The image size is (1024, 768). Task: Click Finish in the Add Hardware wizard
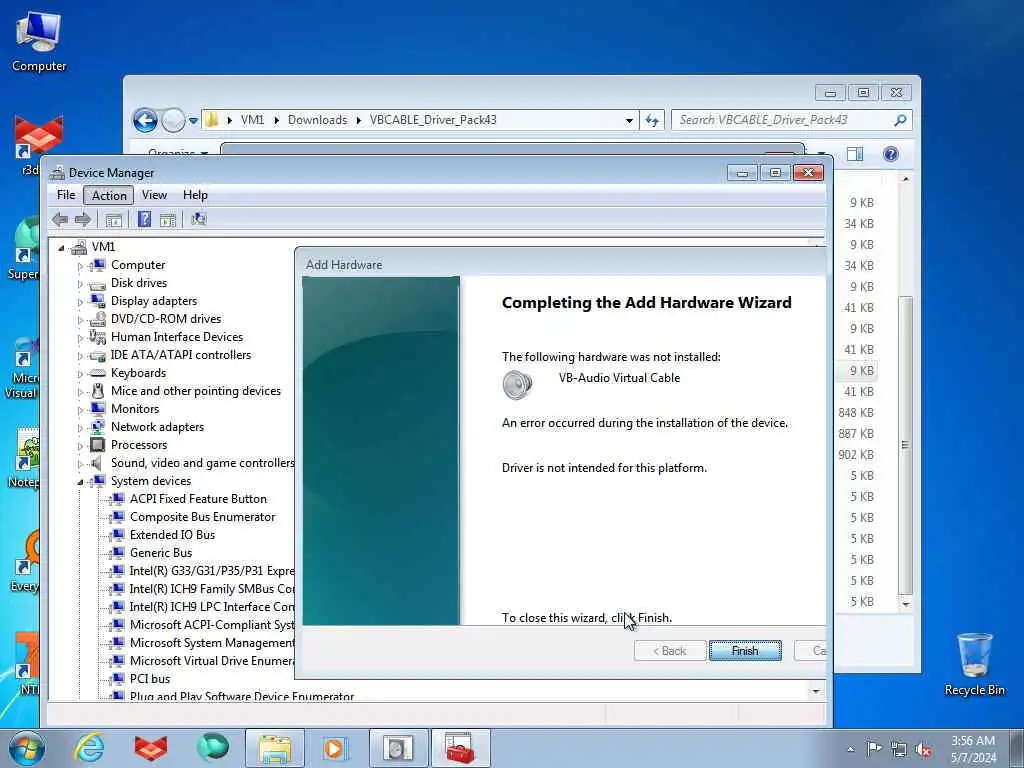coord(745,650)
